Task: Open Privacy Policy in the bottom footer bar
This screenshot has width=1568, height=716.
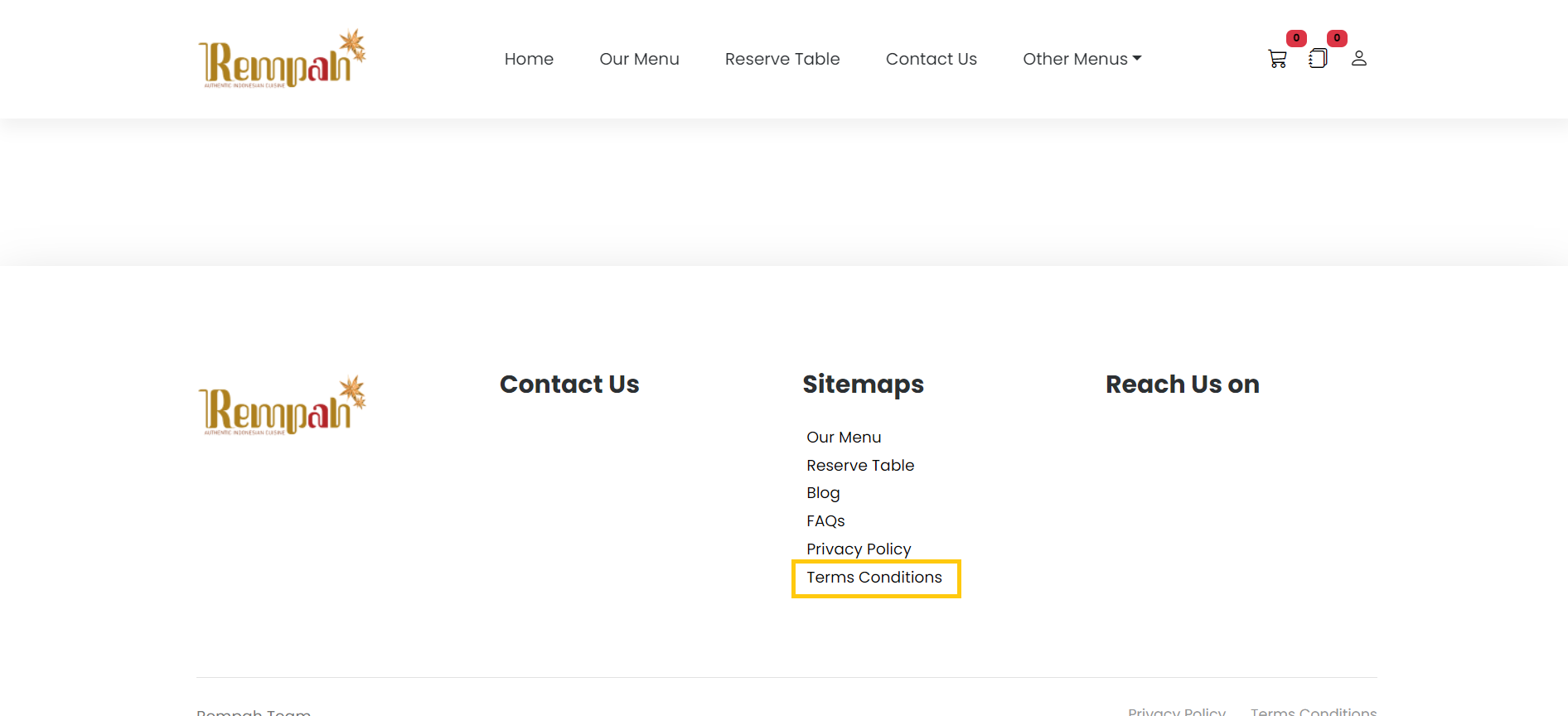Action: point(1176,711)
